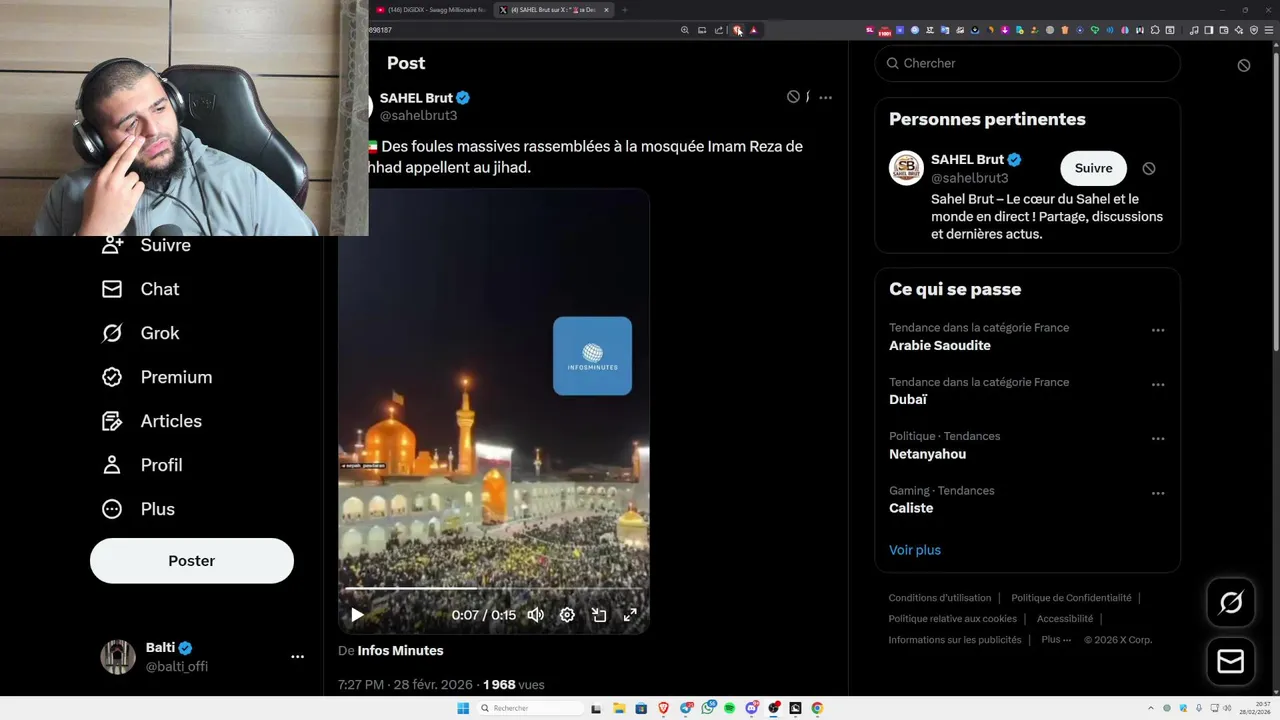Open video settings gear icon
Viewport: 1280px width, 720px height.
click(x=567, y=615)
